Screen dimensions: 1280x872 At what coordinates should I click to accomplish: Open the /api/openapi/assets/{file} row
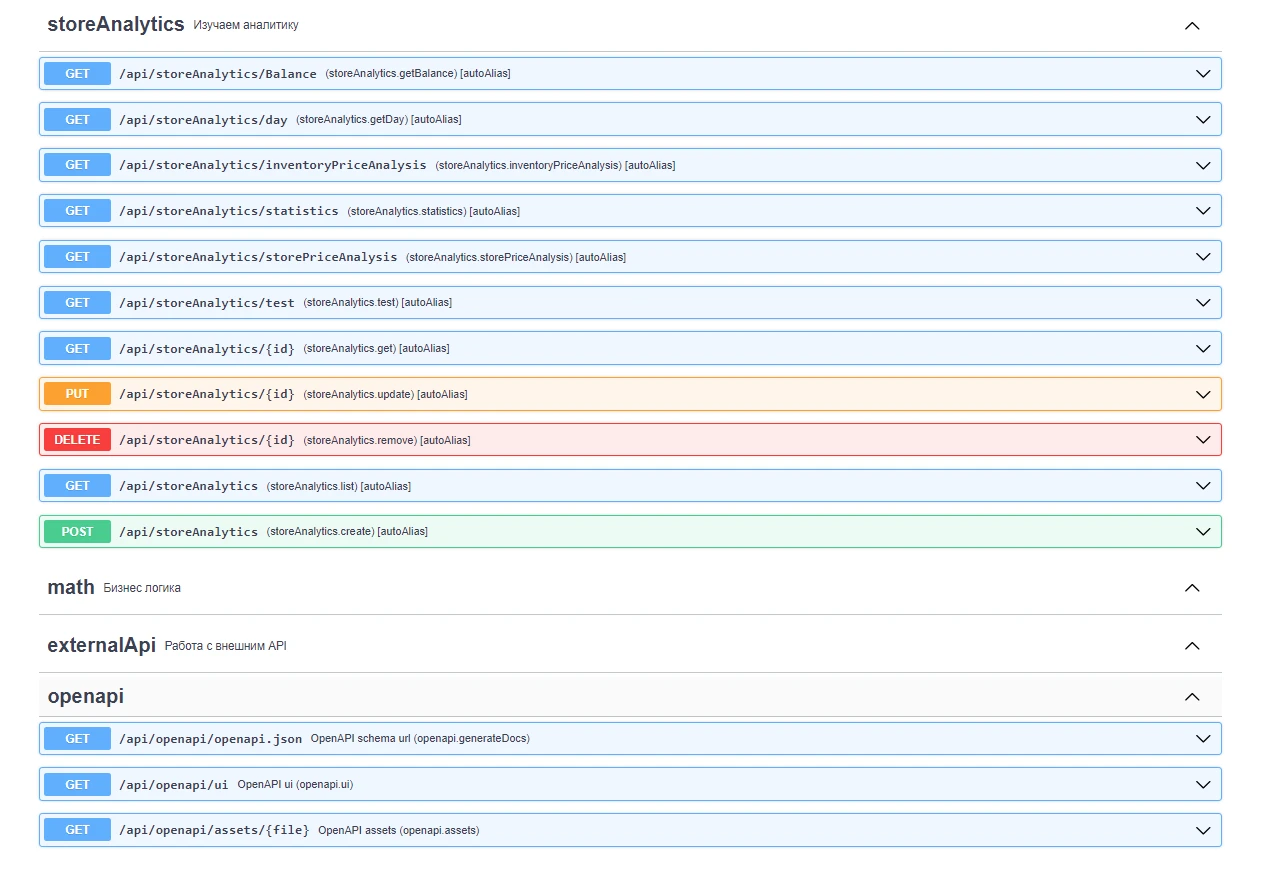point(630,830)
